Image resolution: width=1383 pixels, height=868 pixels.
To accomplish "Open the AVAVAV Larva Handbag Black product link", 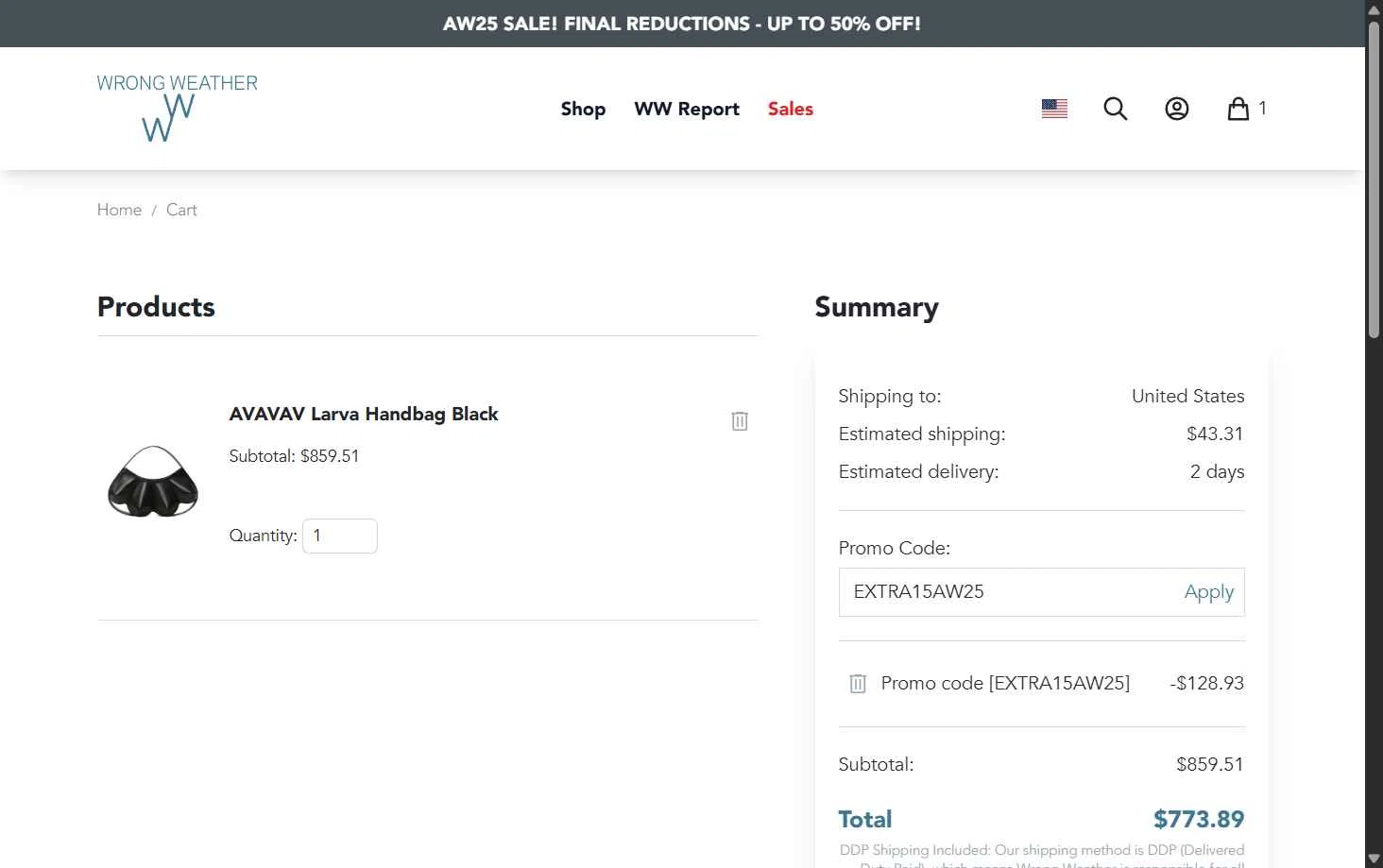I will coord(364,414).
